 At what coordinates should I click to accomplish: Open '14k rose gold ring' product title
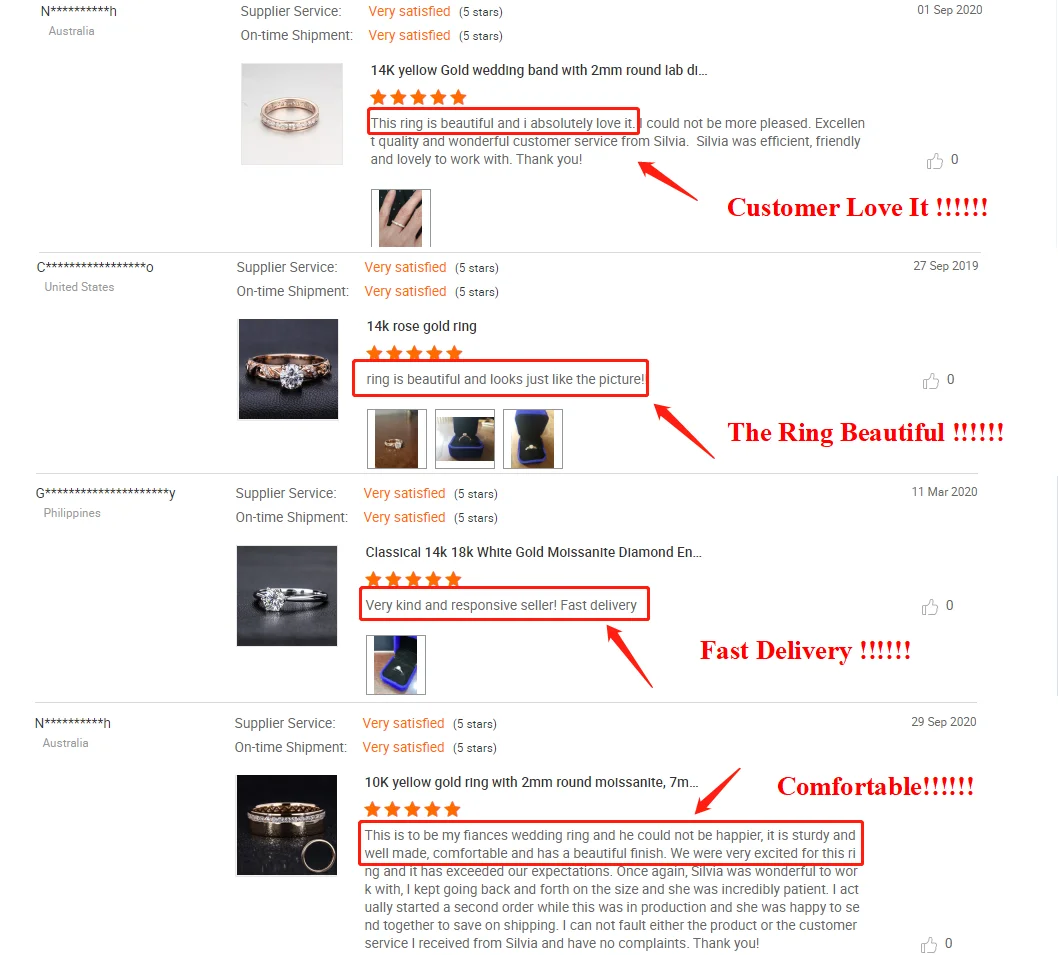pyautogui.click(x=422, y=326)
